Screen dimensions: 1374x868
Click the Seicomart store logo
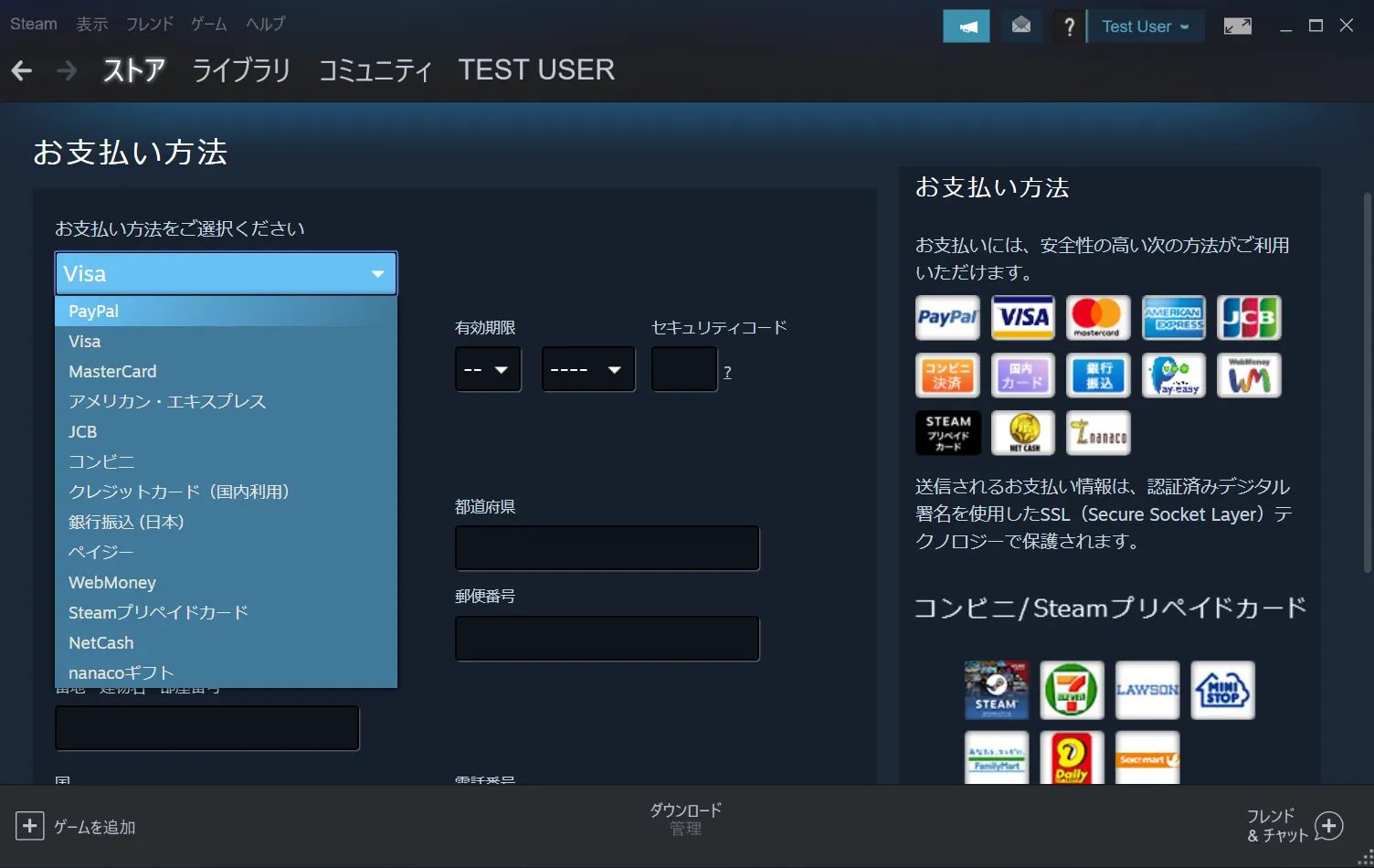(1147, 757)
